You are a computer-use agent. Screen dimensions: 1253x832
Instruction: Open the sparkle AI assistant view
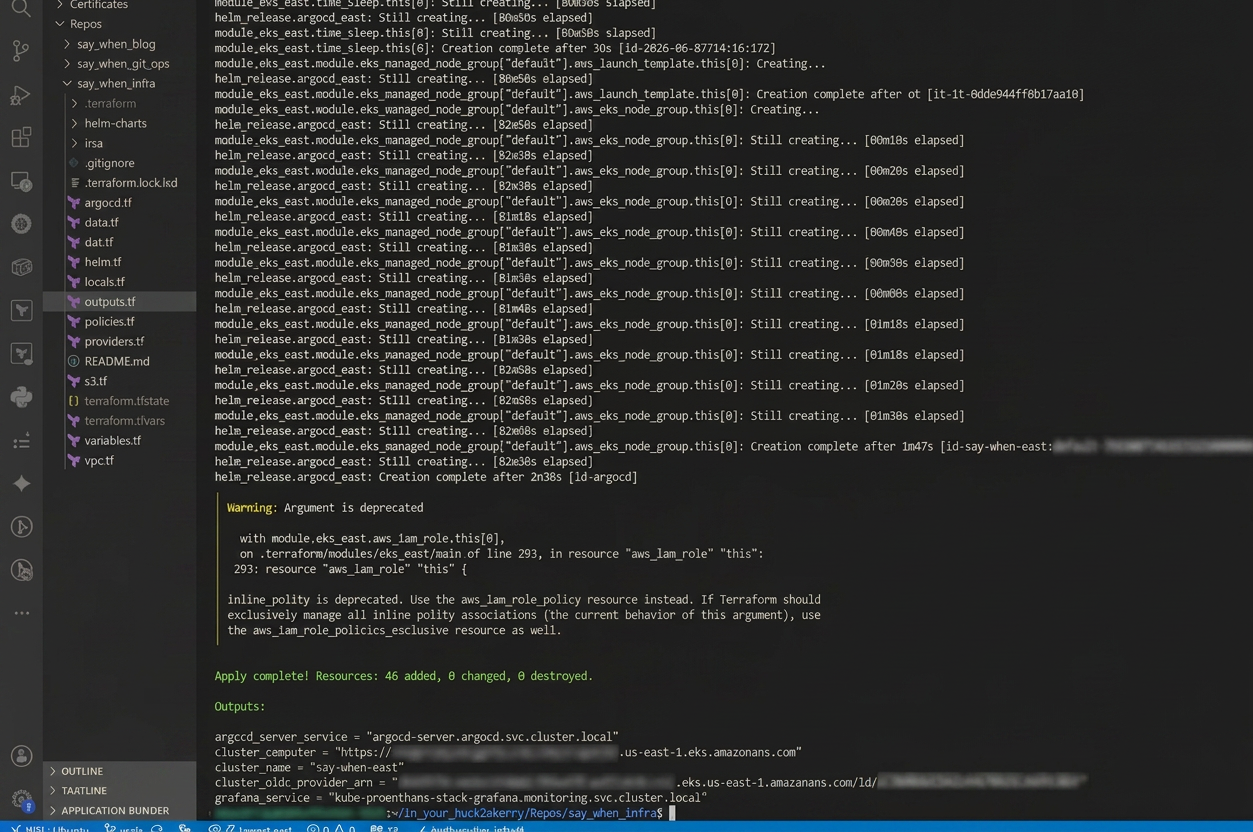pyautogui.click(x=21, y=483)
